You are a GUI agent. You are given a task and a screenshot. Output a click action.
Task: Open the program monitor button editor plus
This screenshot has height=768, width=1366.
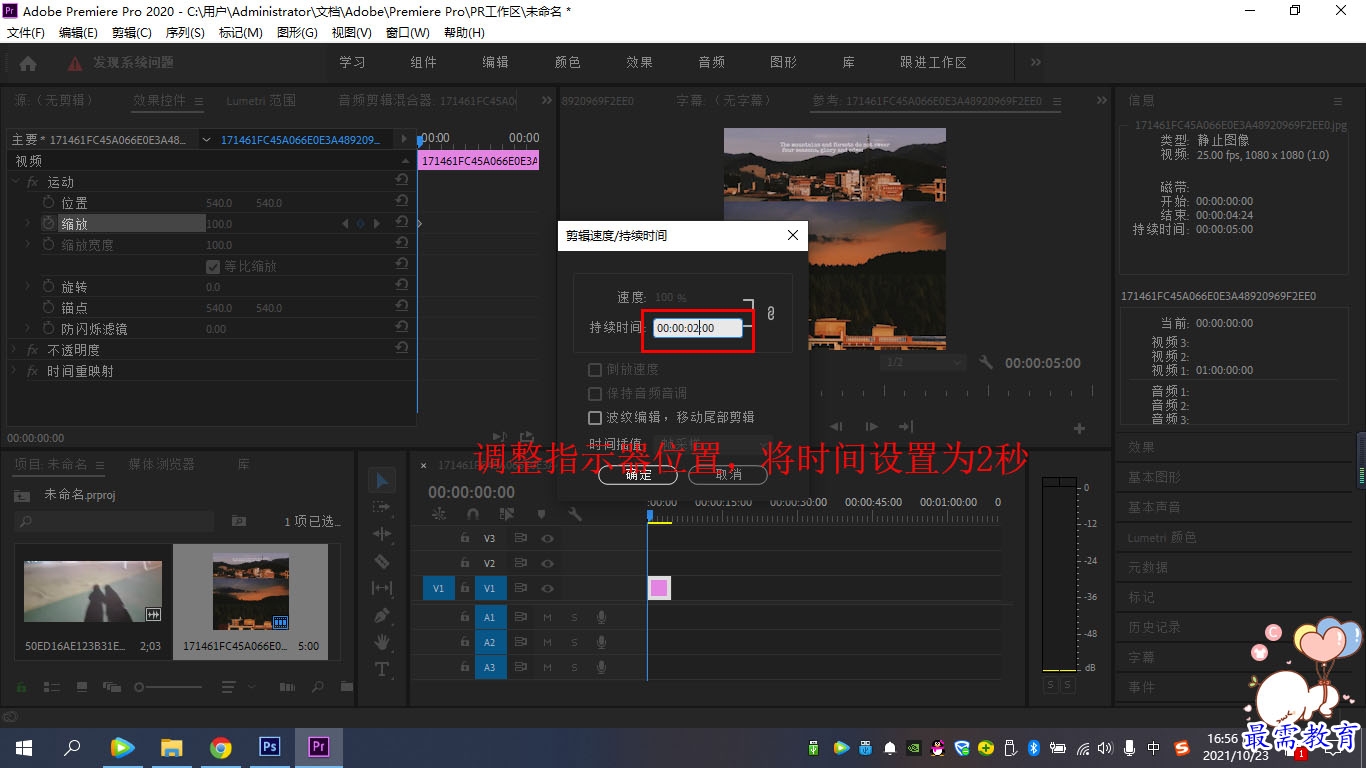(x=1079, y=428)
